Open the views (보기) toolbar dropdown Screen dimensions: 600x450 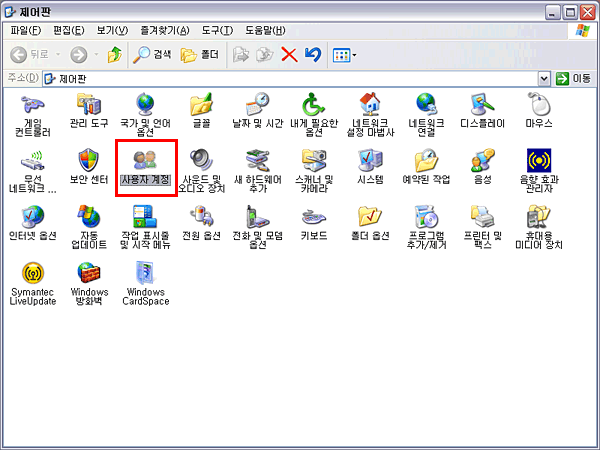tap(344, 54)
